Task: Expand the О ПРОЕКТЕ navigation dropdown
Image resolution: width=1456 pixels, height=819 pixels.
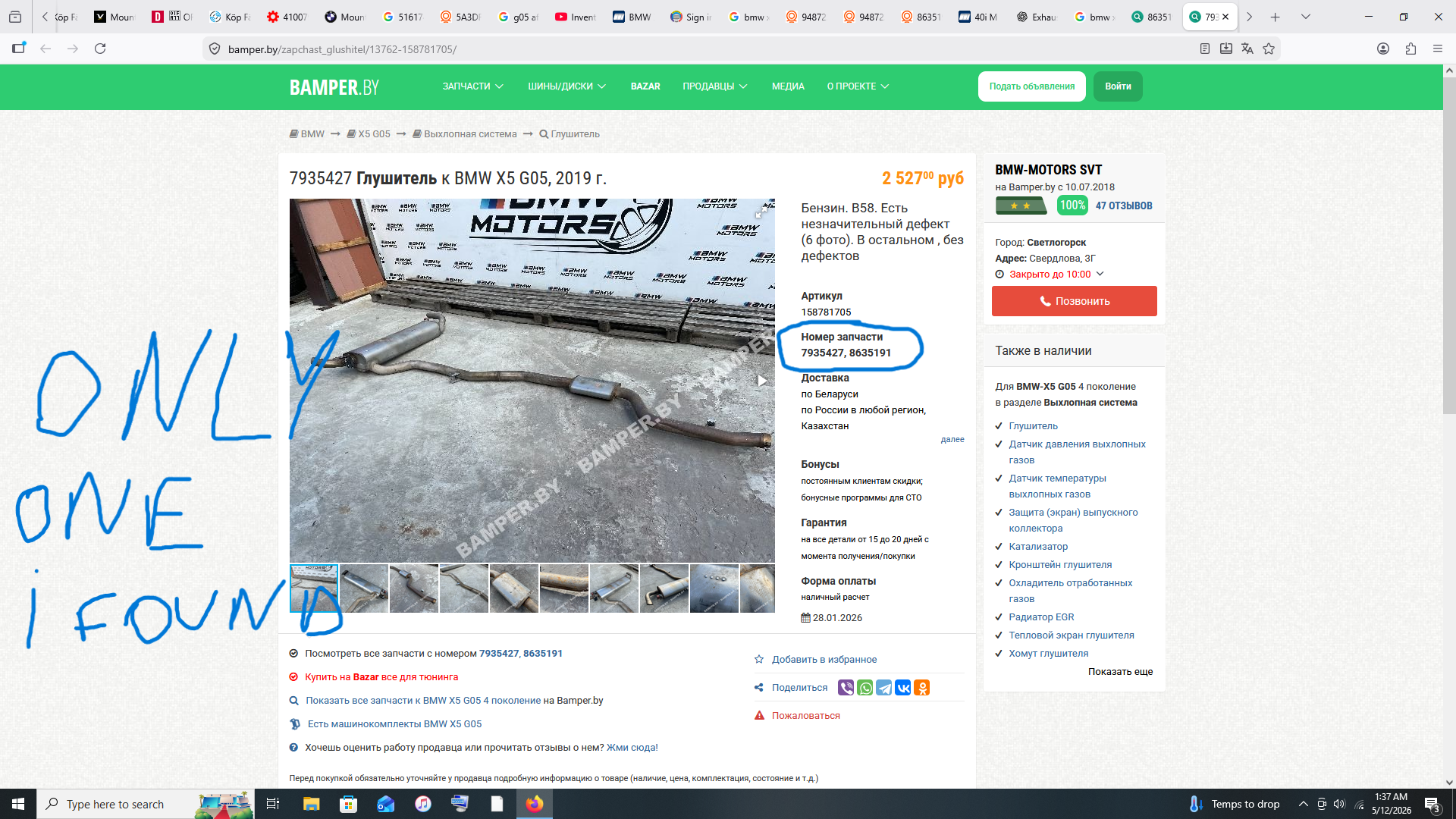Action: tap(858, 86)
